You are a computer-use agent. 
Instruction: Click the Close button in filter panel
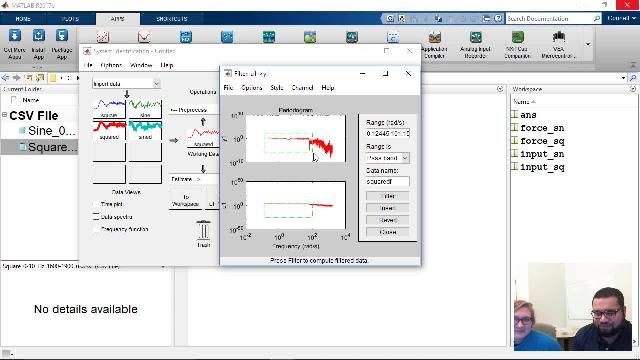point(387,232)
